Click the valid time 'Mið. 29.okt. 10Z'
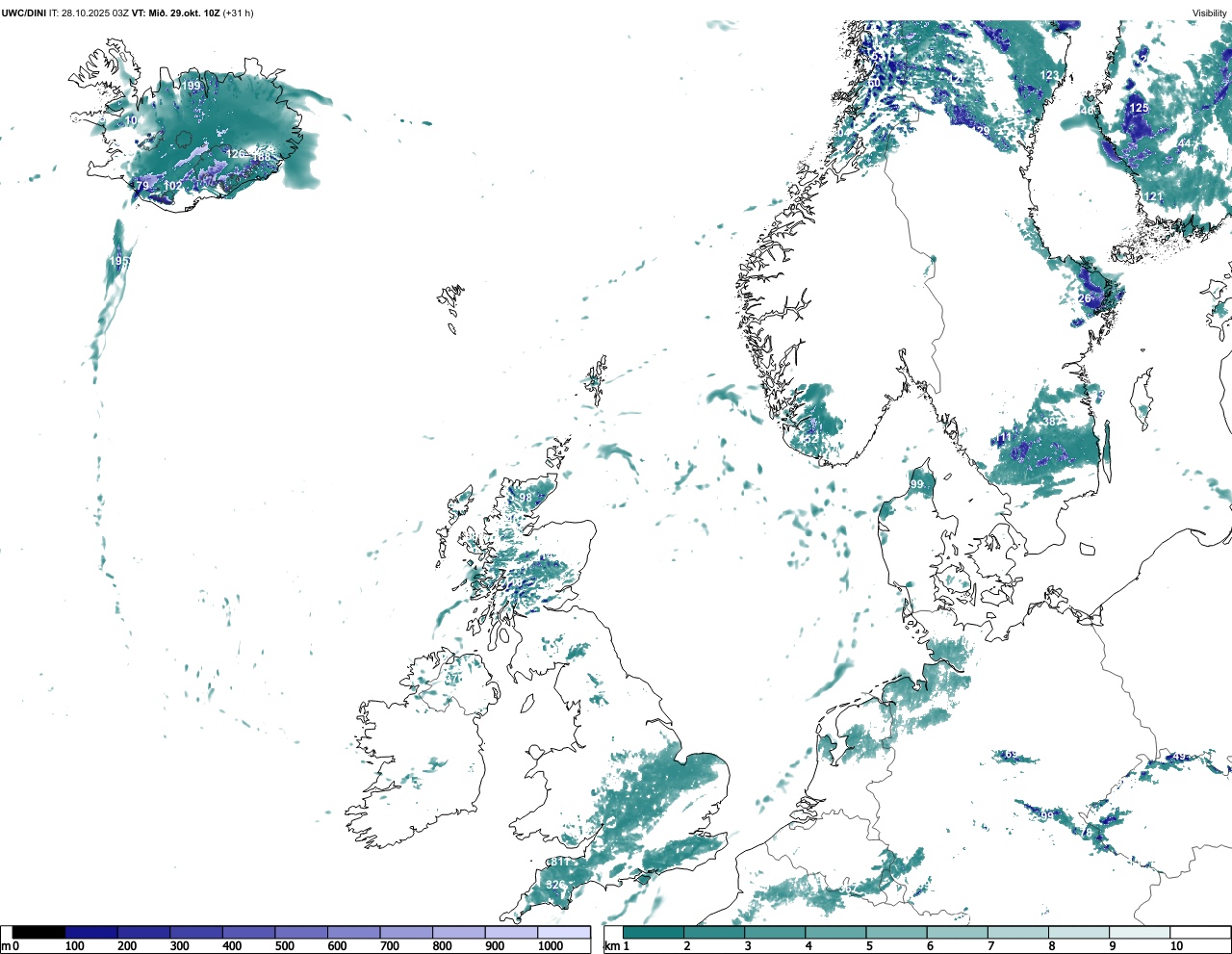Screen dimensions: 1232x954 pyautogui.click(x=183, y=13)
